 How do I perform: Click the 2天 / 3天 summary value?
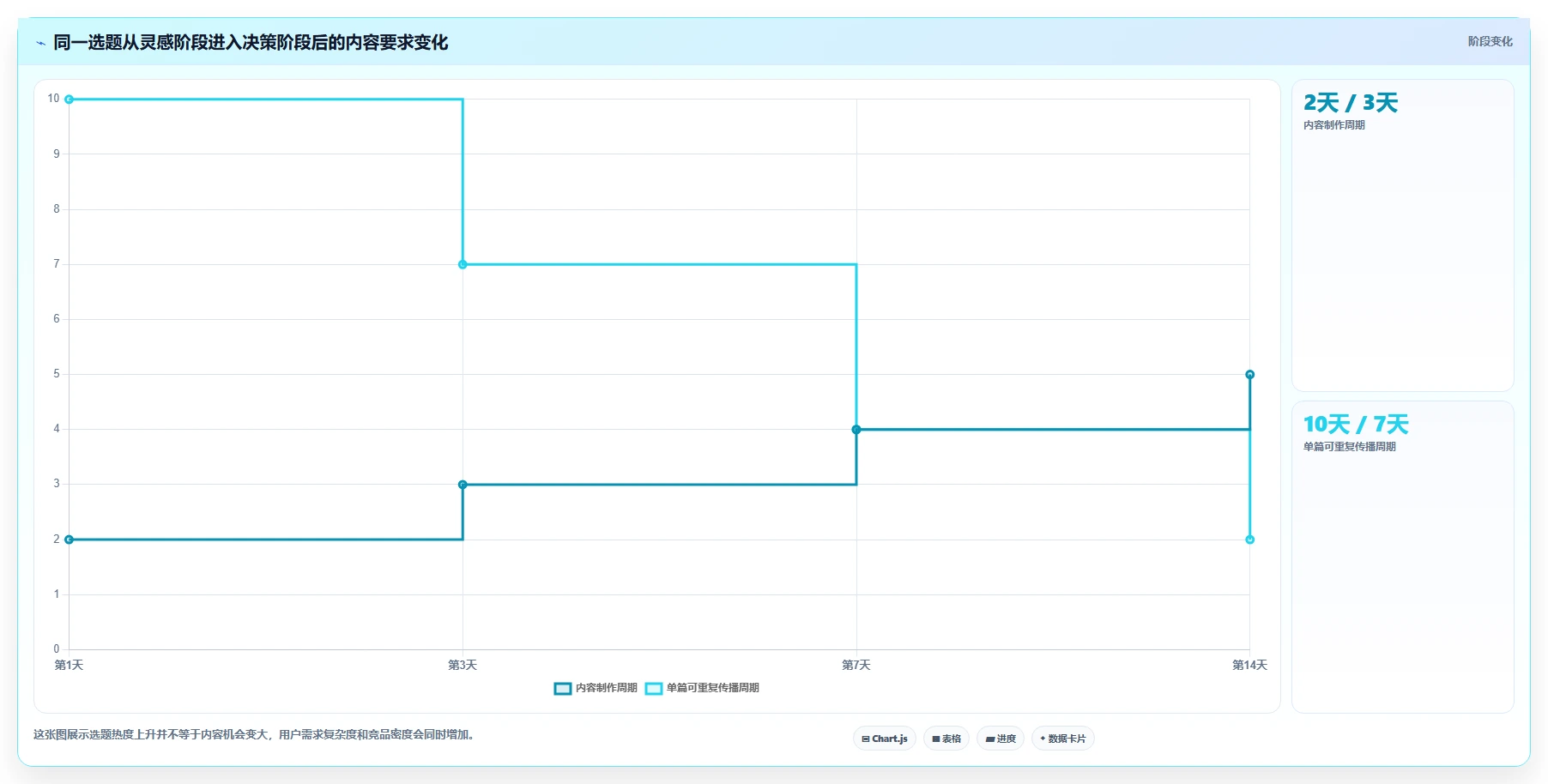[x=1351, y=103]
